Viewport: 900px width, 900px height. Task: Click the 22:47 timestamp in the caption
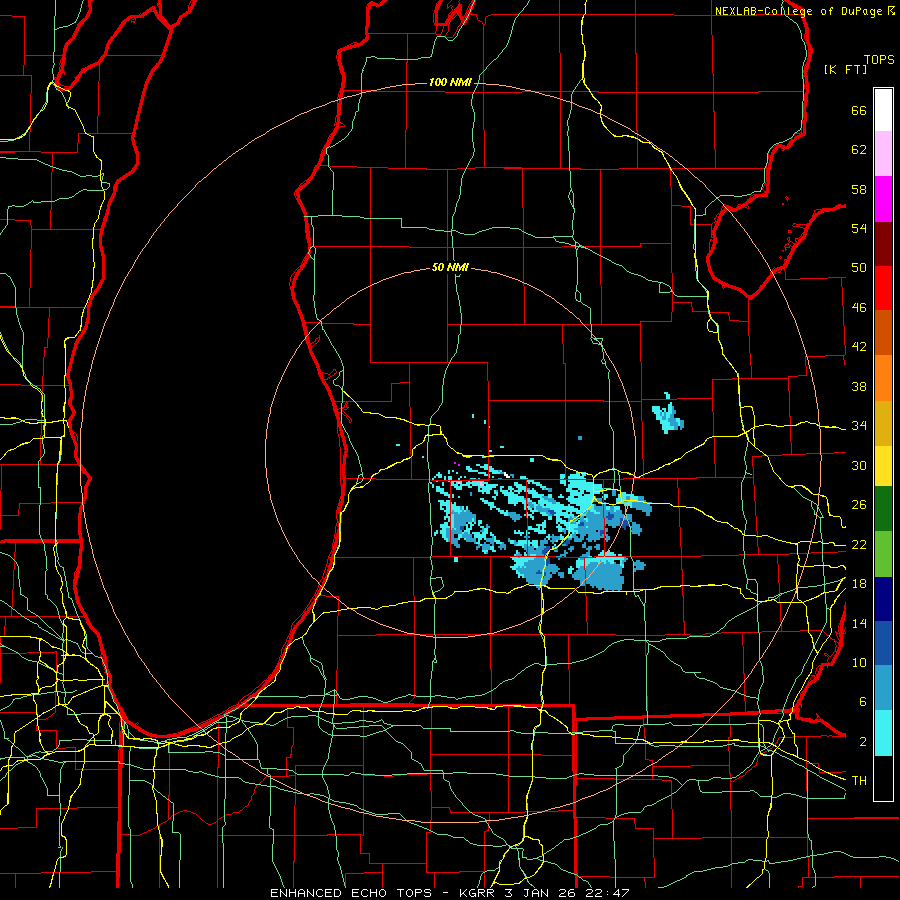point(607,893)
